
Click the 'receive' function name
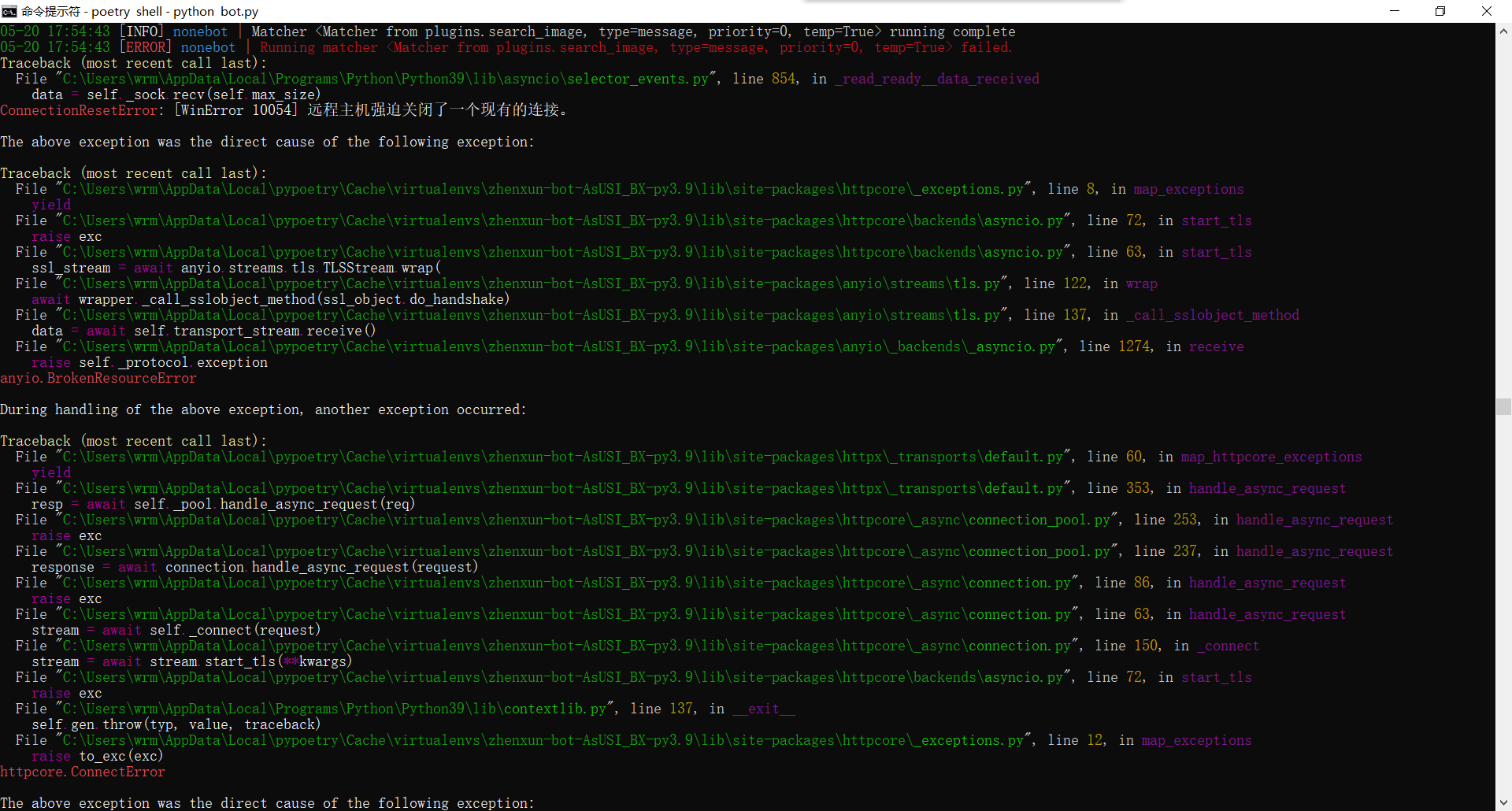(x=1217, y=346)
